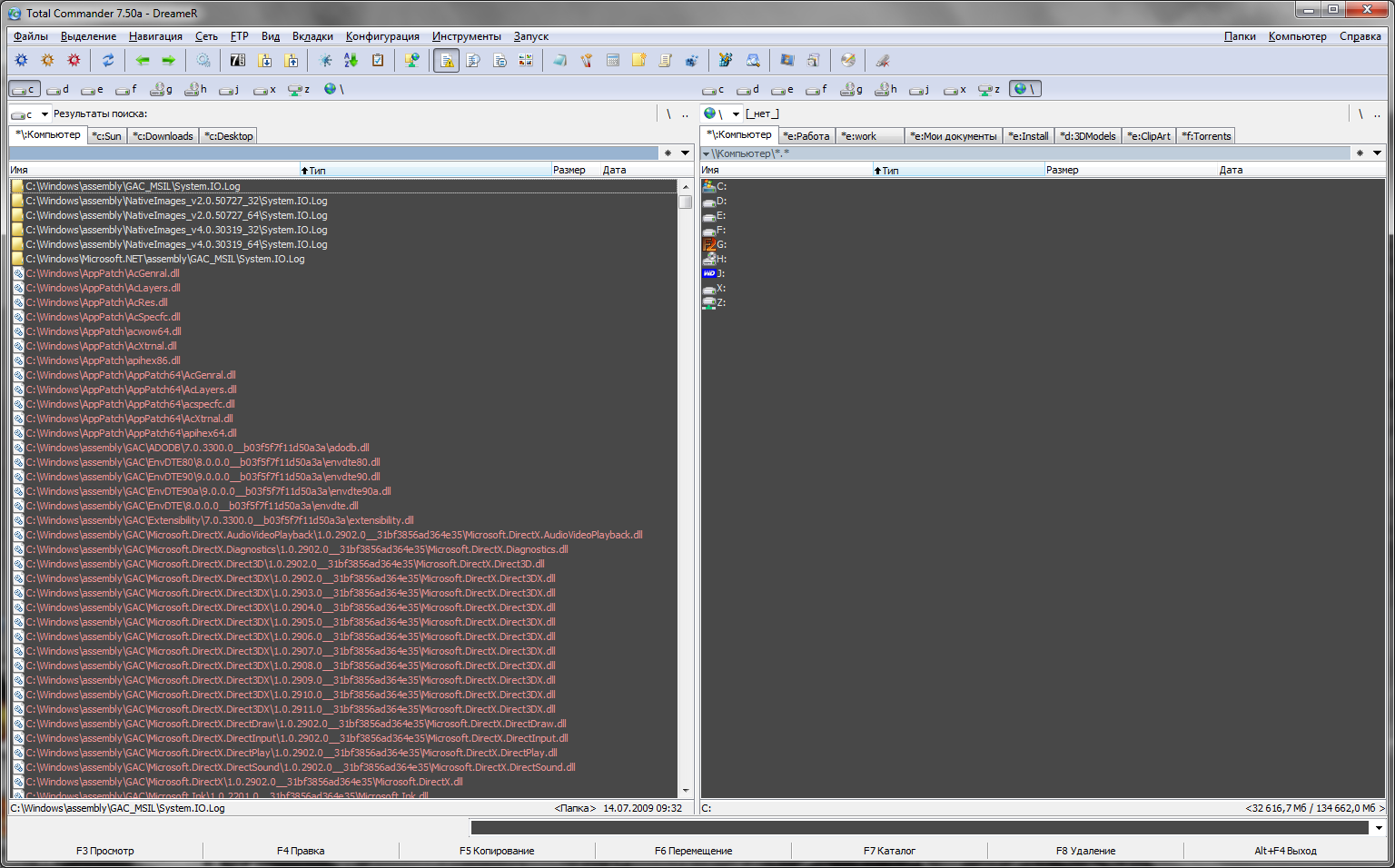Switch right panel to drive e
The width and height of the screenshot is (1395, 868).
pyautogui.click(x=783, y=89)
